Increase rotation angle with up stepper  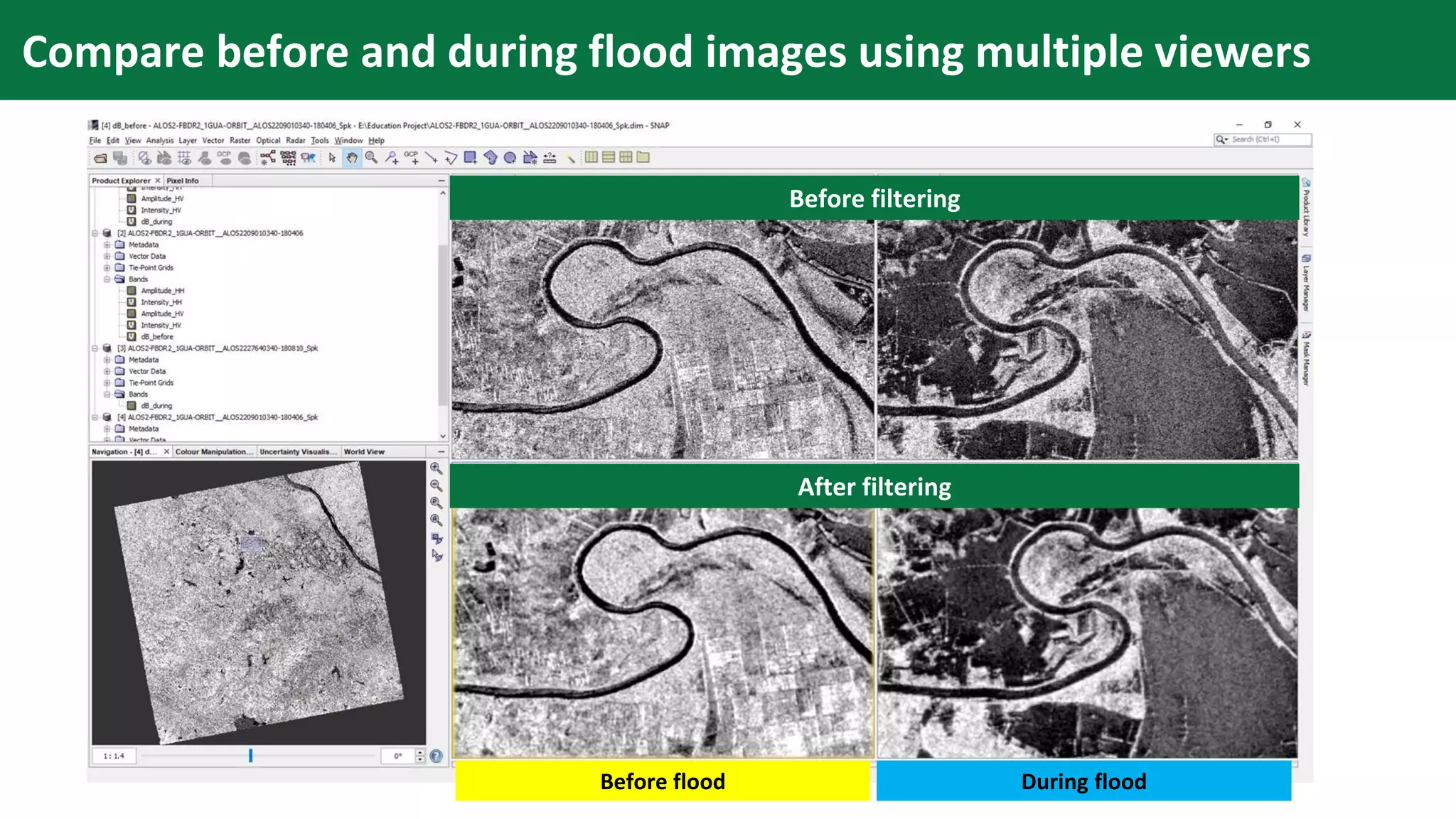[420, 752]
